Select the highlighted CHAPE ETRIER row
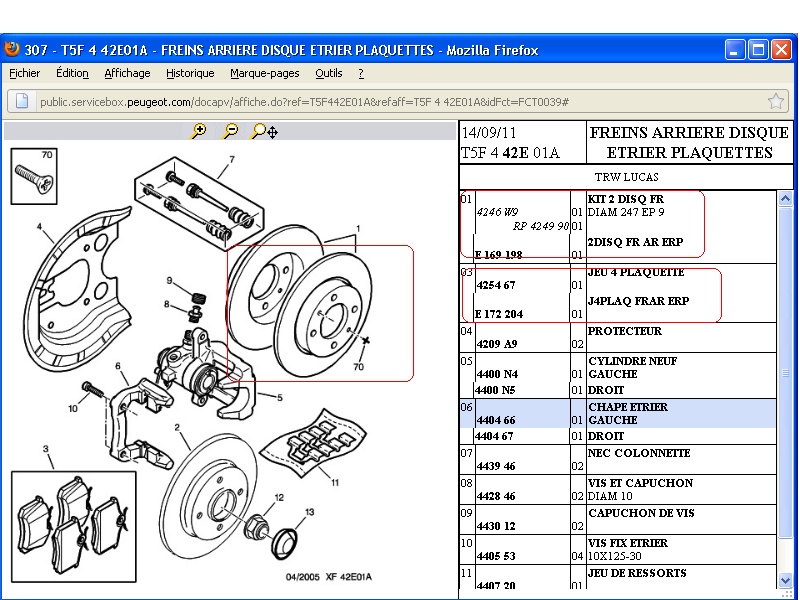Screen dimensions: 800x600 click(618, 414)
